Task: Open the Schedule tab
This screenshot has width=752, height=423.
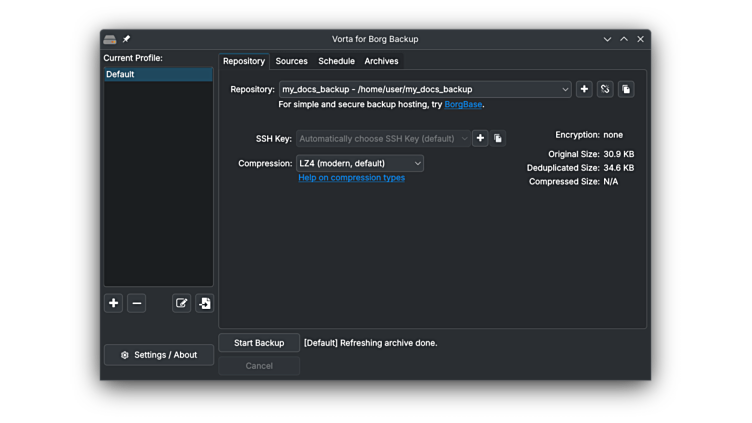Action: [x=336, y=61]
